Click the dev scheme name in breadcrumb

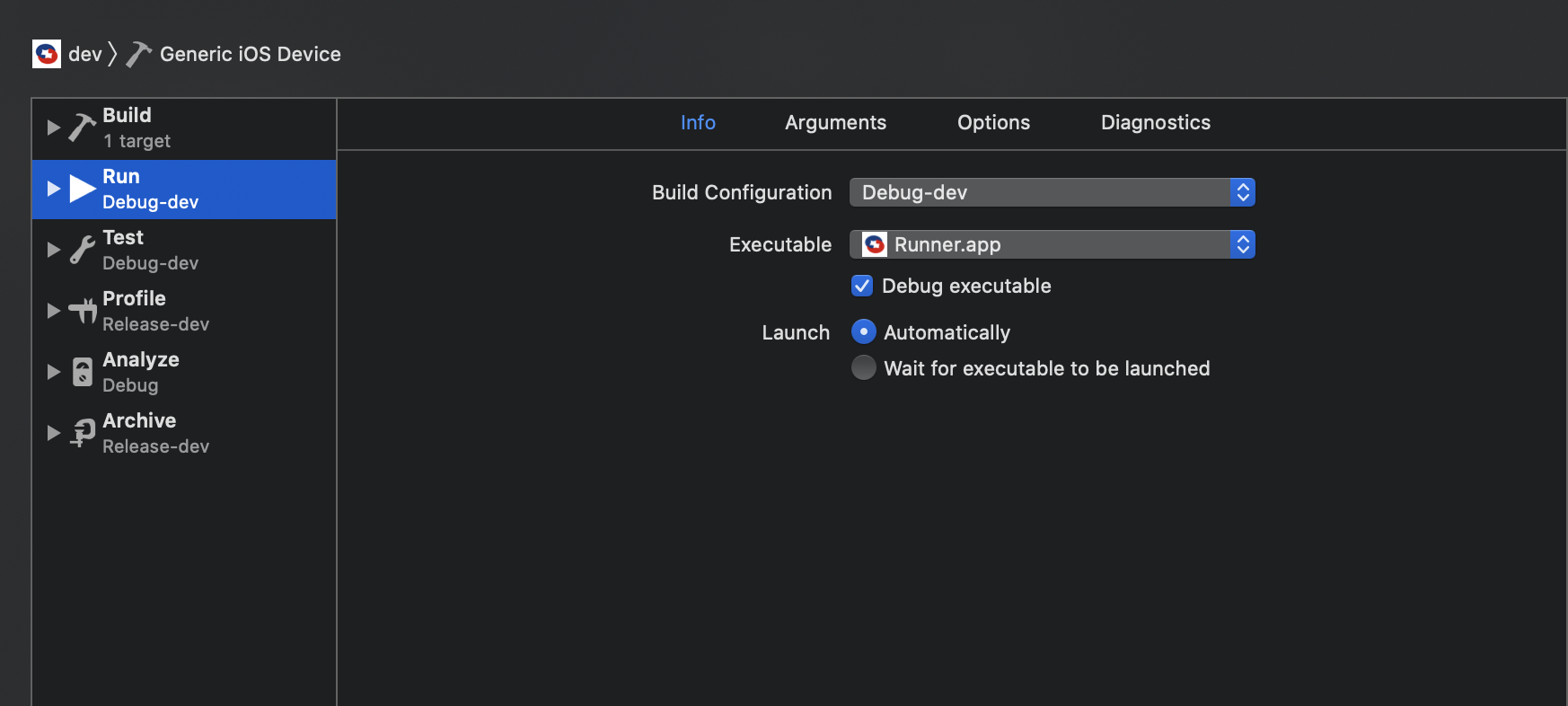pyautogui.click(x=85, y=55)
